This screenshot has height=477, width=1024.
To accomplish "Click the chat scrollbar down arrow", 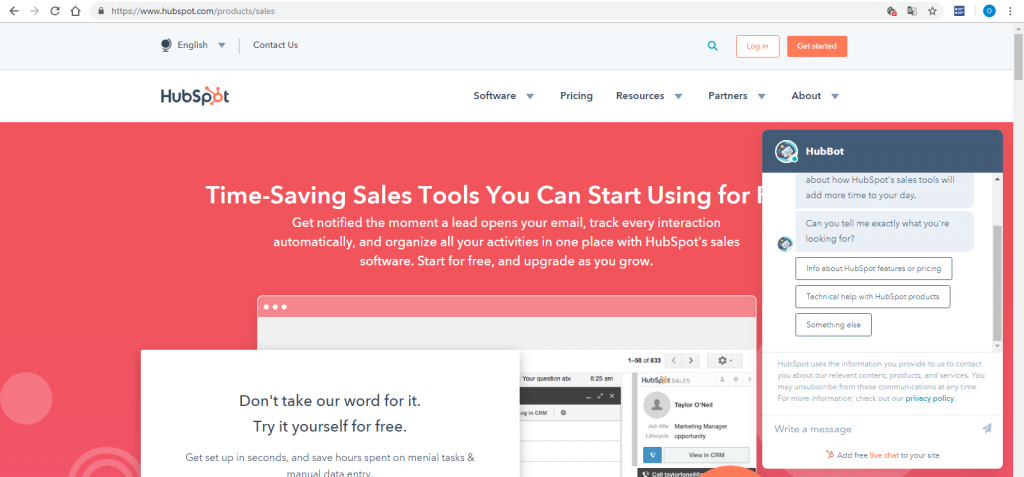I will coord(997,346).
